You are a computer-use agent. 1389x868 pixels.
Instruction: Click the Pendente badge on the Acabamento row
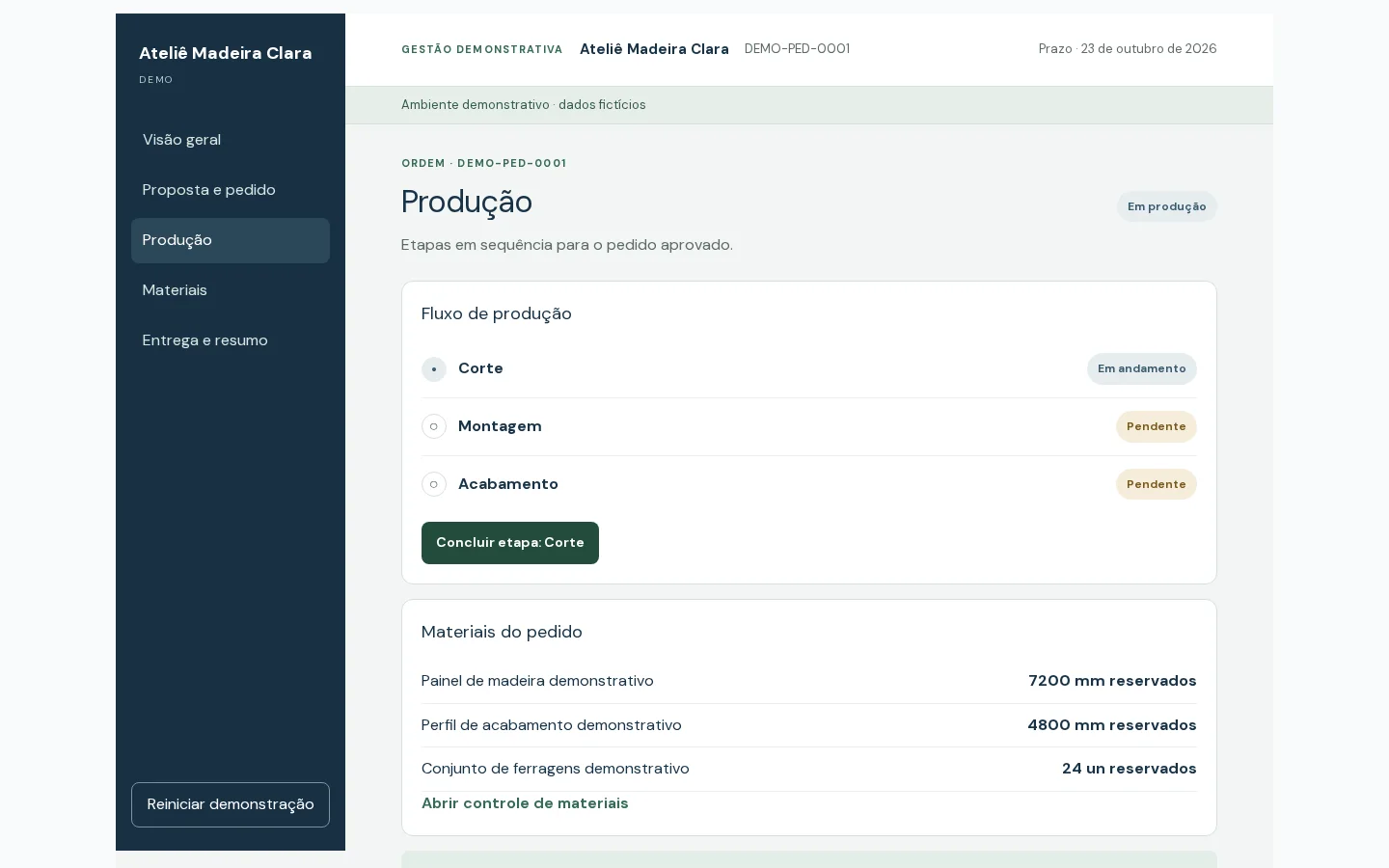[1156, 484]
